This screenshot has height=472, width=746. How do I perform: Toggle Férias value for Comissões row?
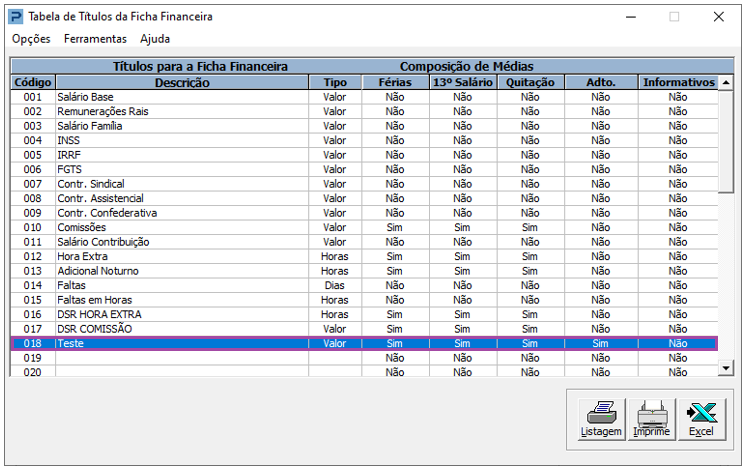coord(395,227)
